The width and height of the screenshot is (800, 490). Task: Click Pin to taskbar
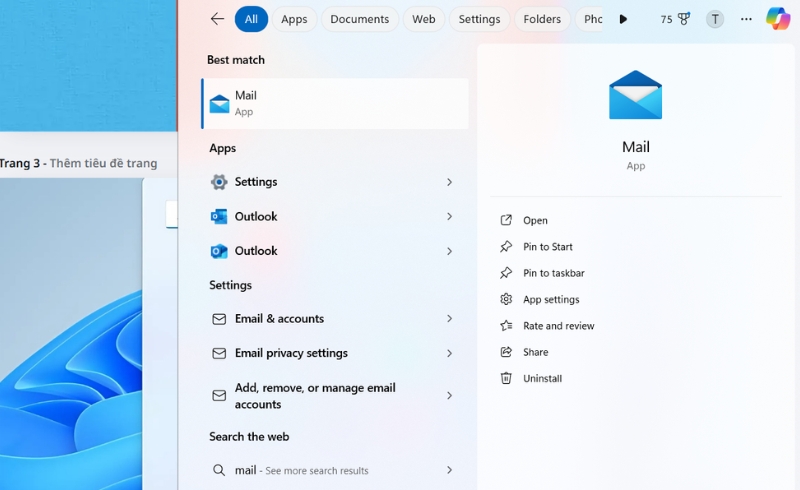pyautogui.click(x=554, y=273)
